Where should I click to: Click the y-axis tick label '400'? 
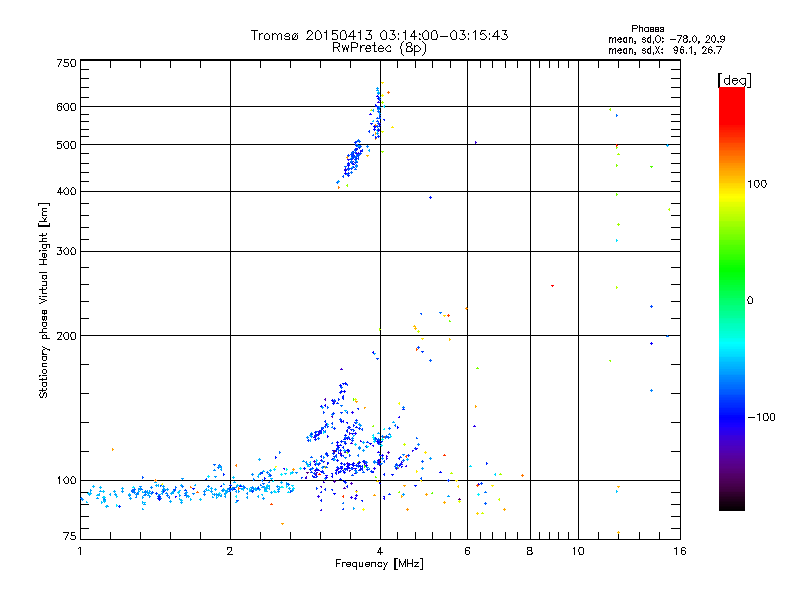coord(66,192)
